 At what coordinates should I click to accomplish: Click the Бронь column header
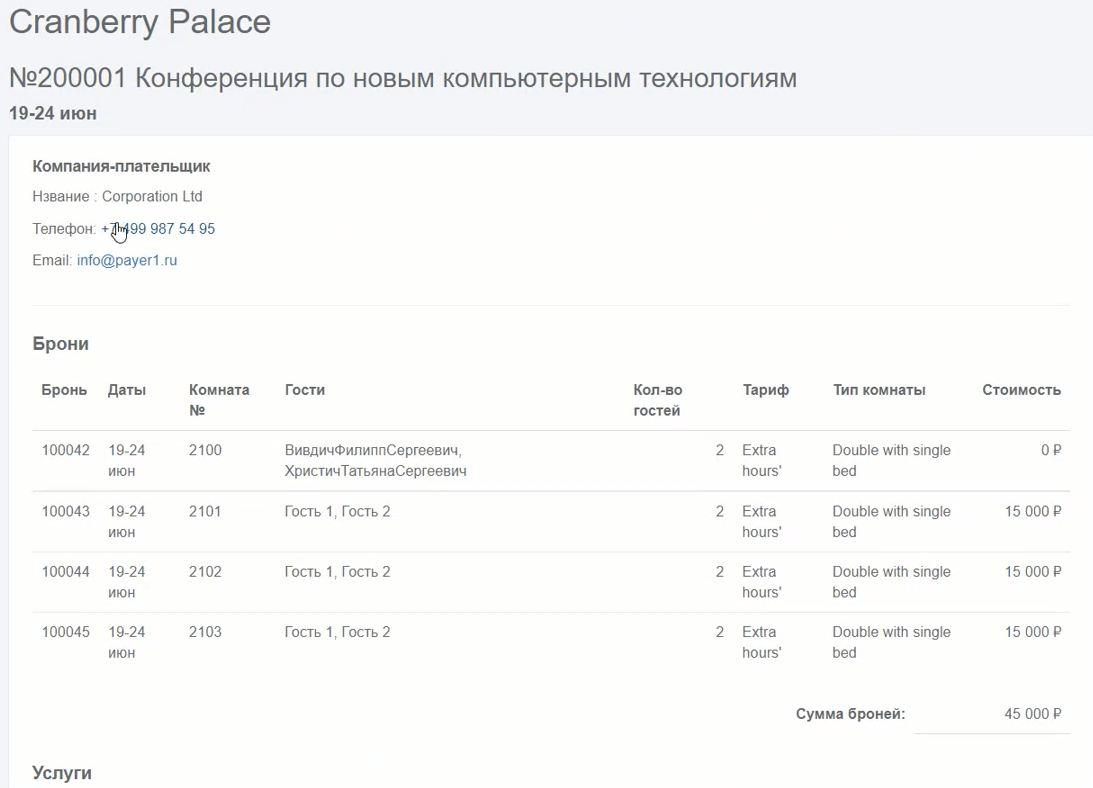pyautogui.click(x=64, y=390)
